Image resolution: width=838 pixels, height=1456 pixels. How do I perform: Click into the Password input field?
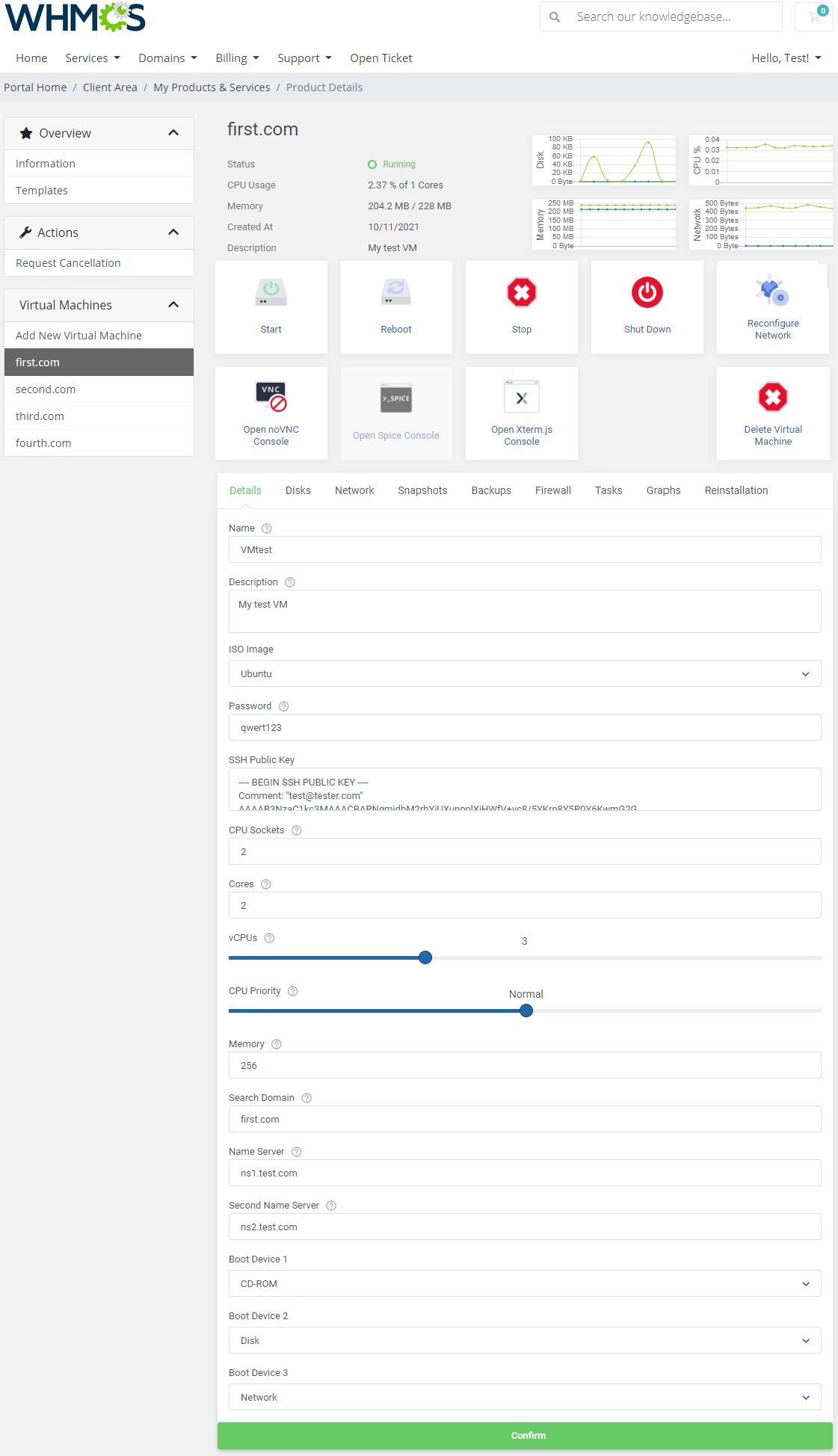point(525,727)
